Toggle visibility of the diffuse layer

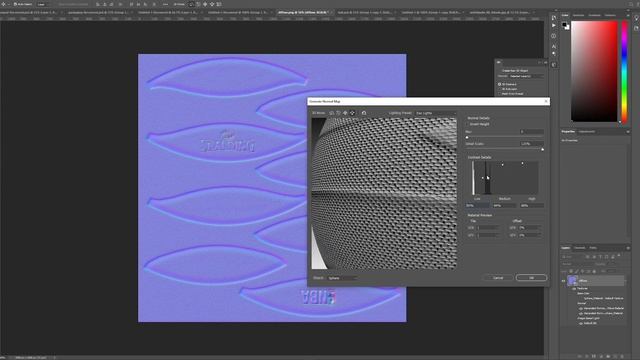[564, 281]
